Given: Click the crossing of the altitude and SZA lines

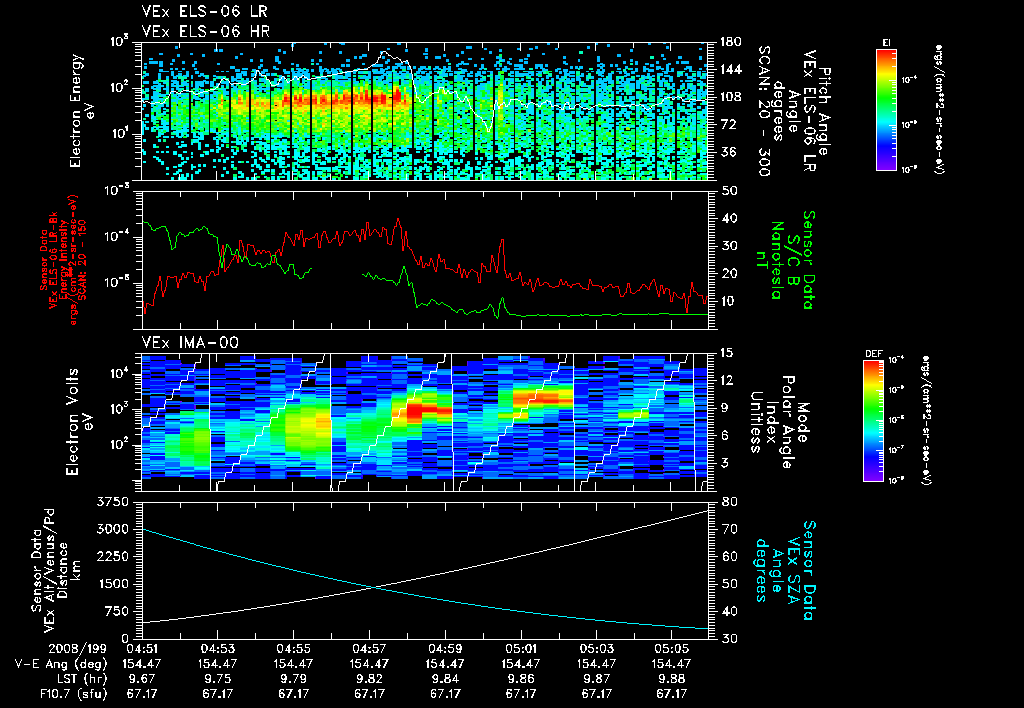Looking at the screenshot, I should click(x=373, y=588).
